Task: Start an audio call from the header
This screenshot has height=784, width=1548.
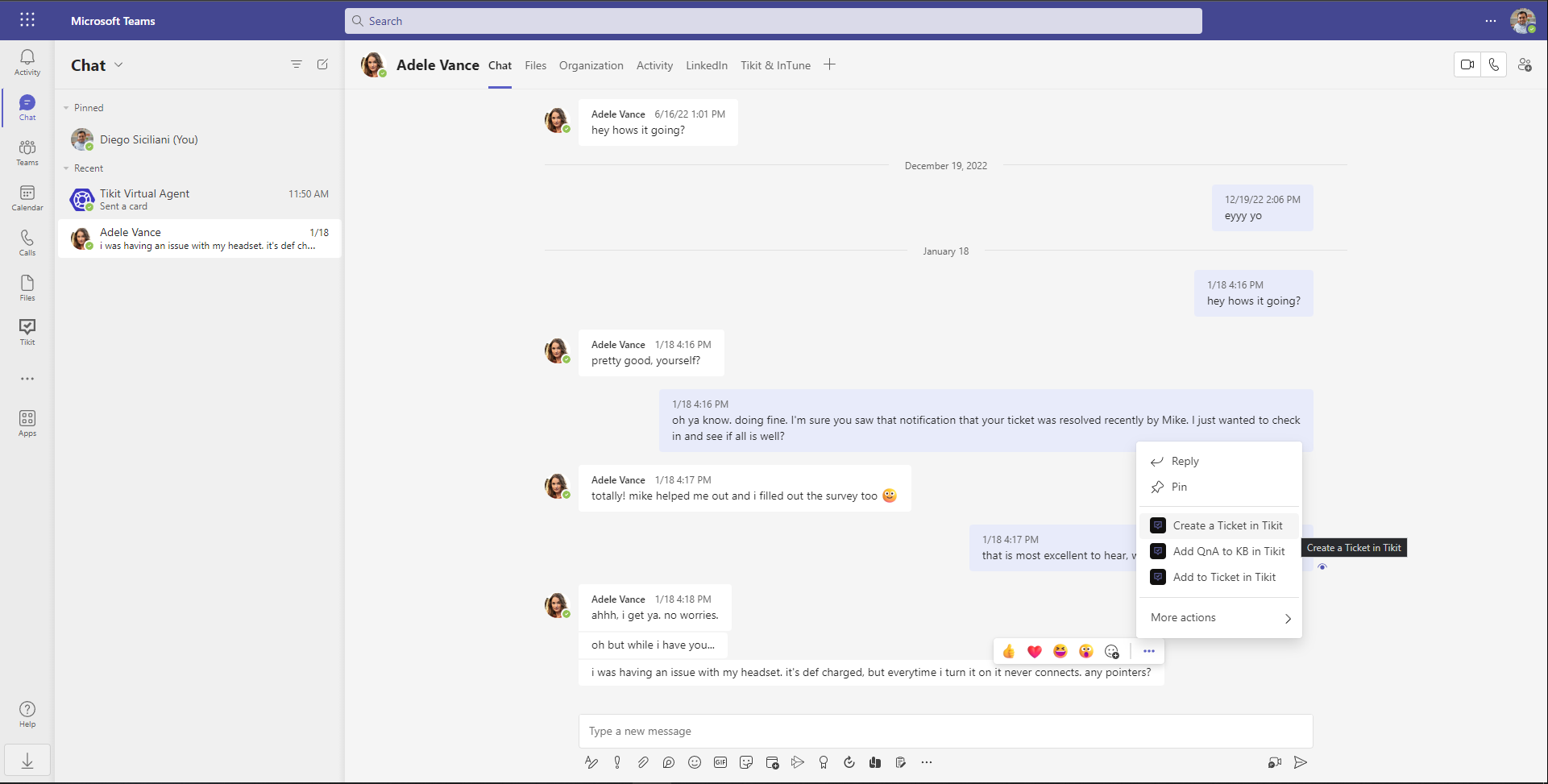Action: (x=1495, y=64)
